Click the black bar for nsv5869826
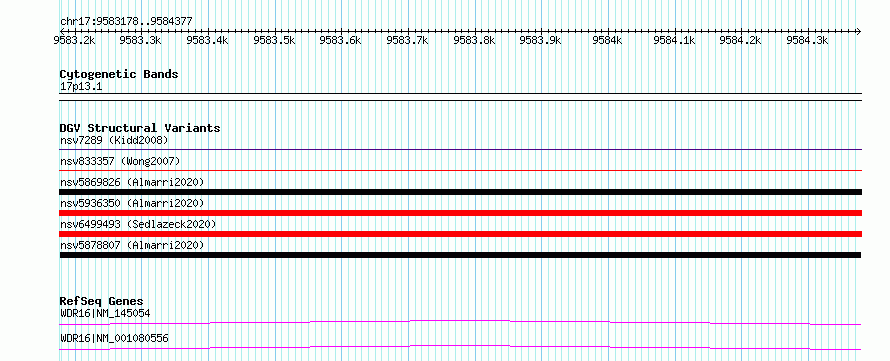The image size is (890, 361). coord(460,192)
